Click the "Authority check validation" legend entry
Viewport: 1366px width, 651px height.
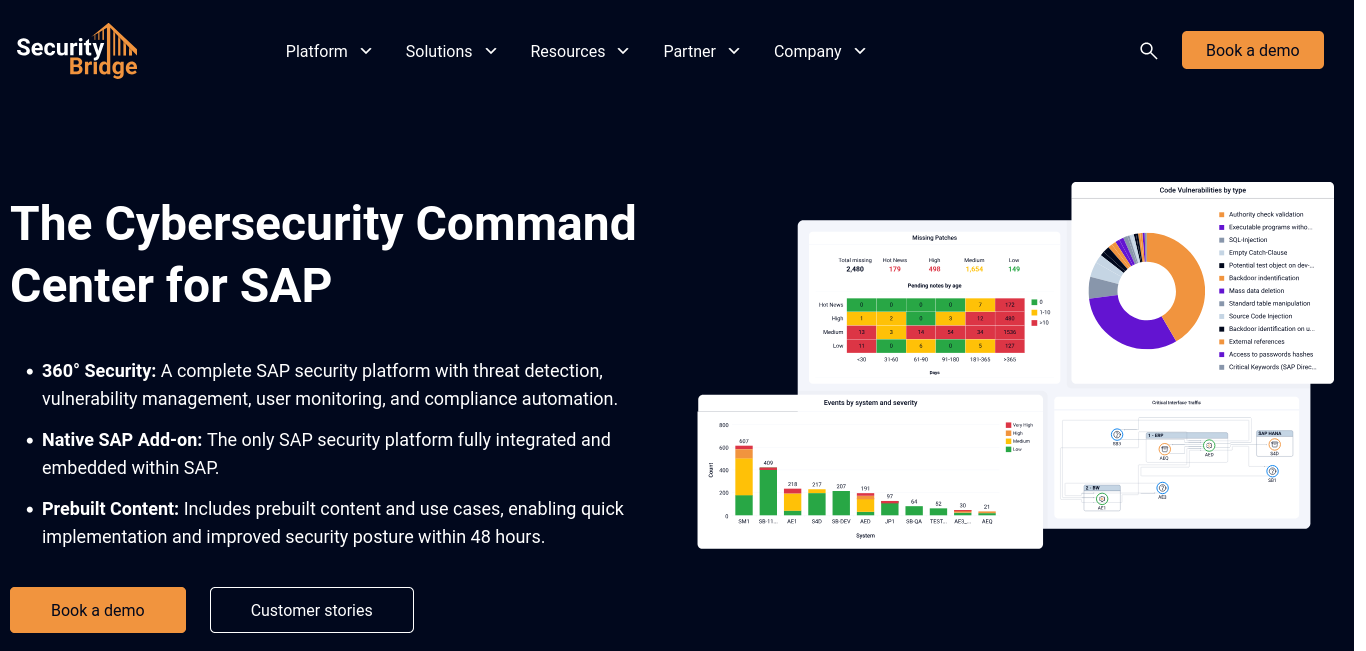coord(1261,215)
